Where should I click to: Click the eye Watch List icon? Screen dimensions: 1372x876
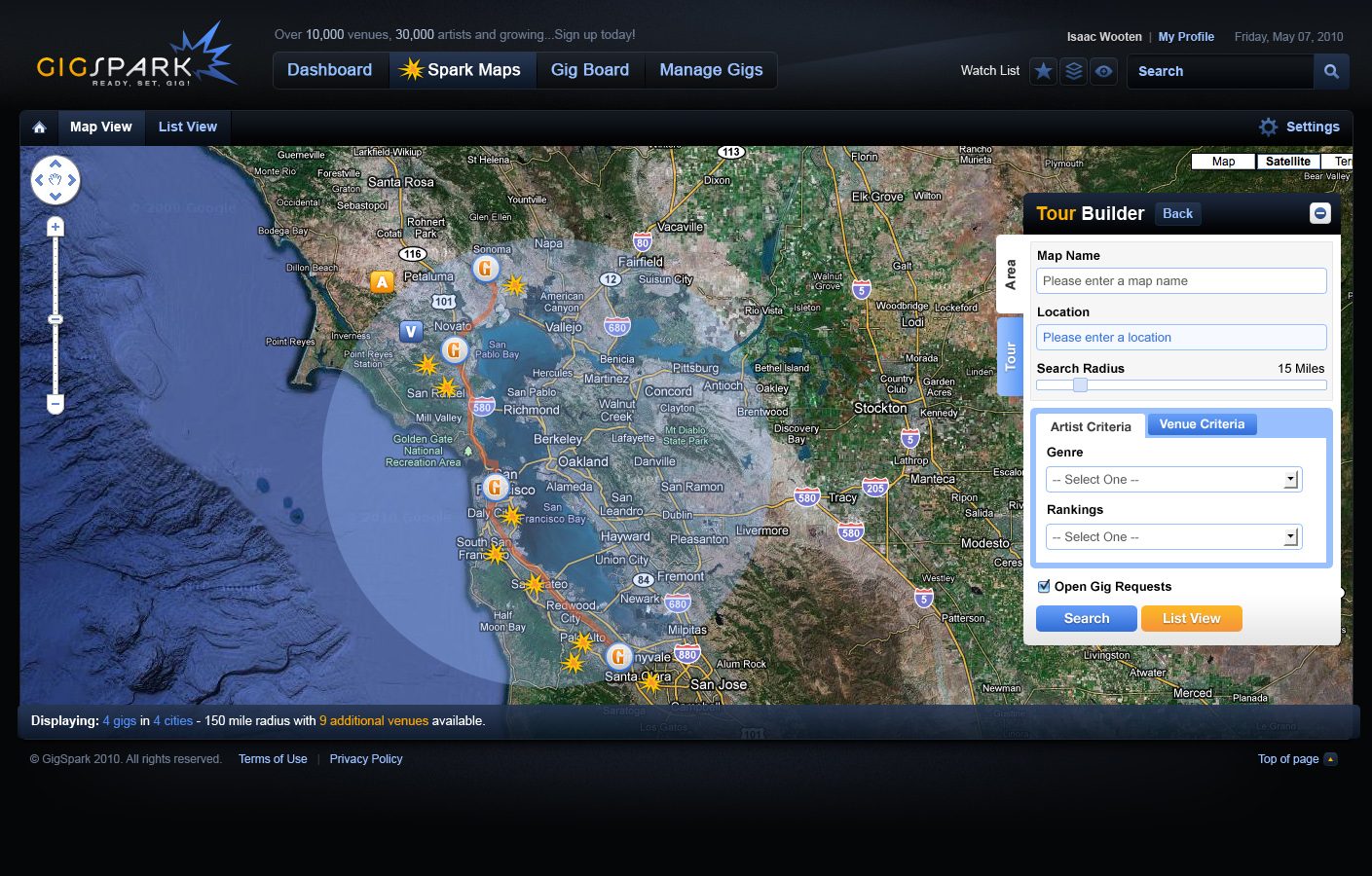click(x=1103, y=71)
